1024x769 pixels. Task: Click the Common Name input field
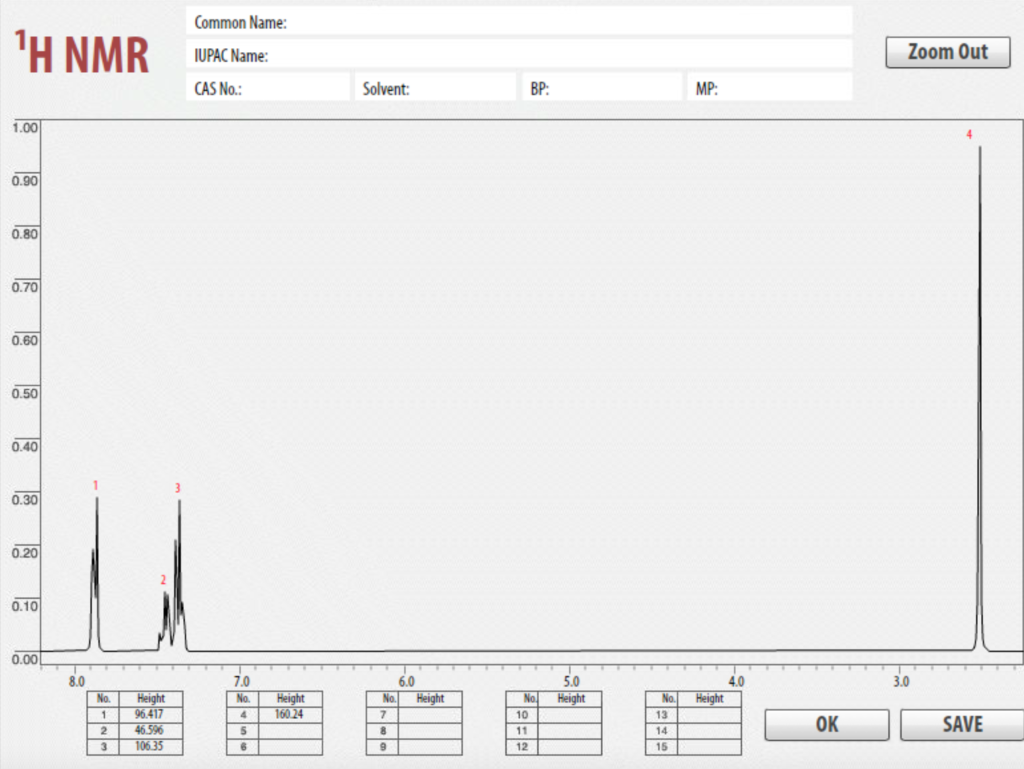tap(520, 21)
